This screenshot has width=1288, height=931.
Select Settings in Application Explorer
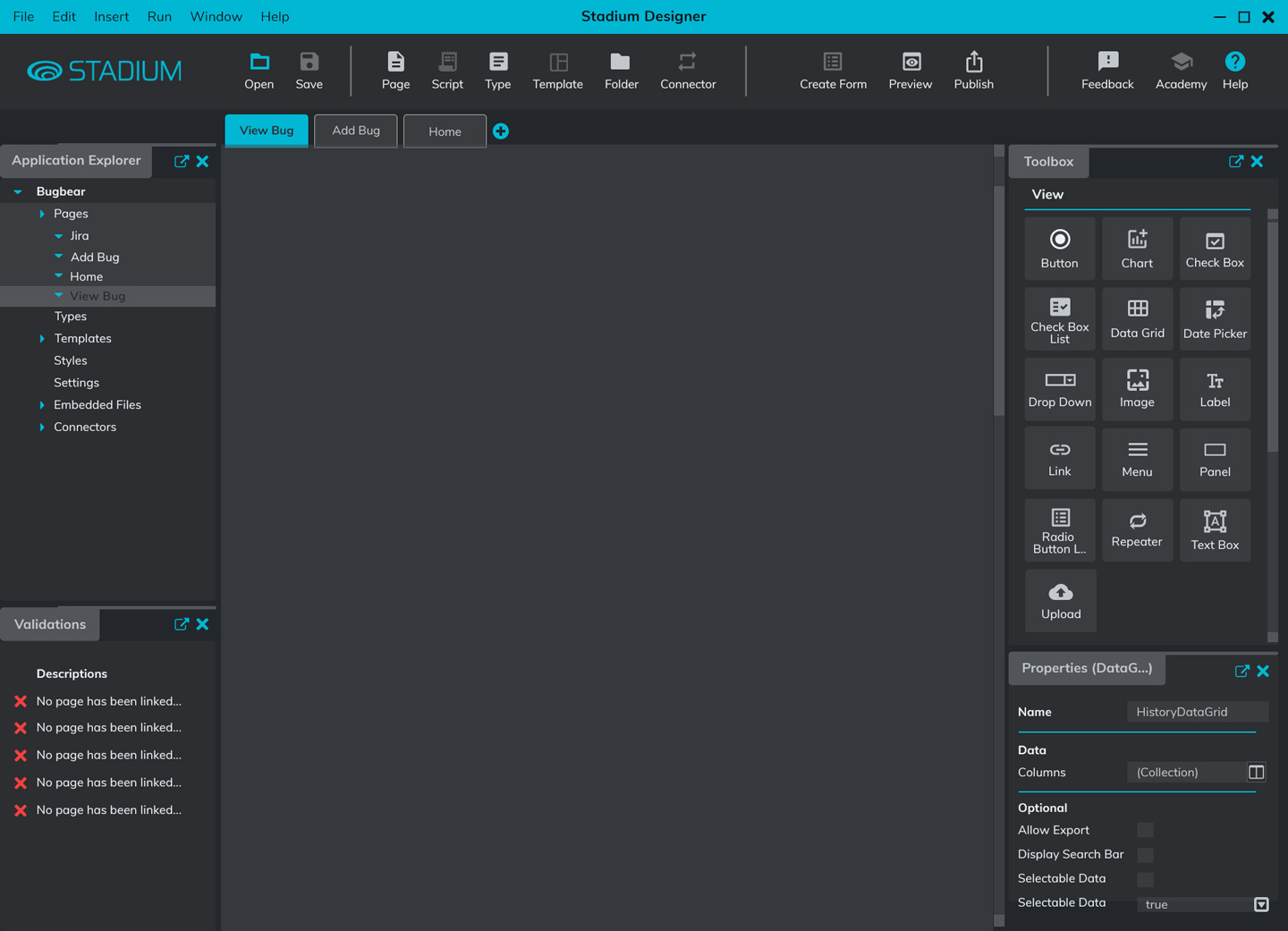click(76, 383)
